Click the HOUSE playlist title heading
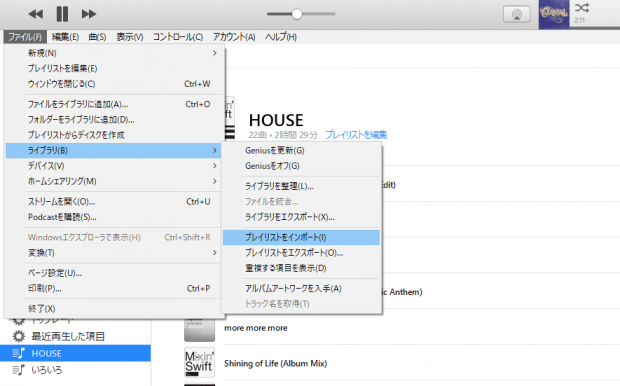Screen dimensions: 620x386 click(276, 120)
